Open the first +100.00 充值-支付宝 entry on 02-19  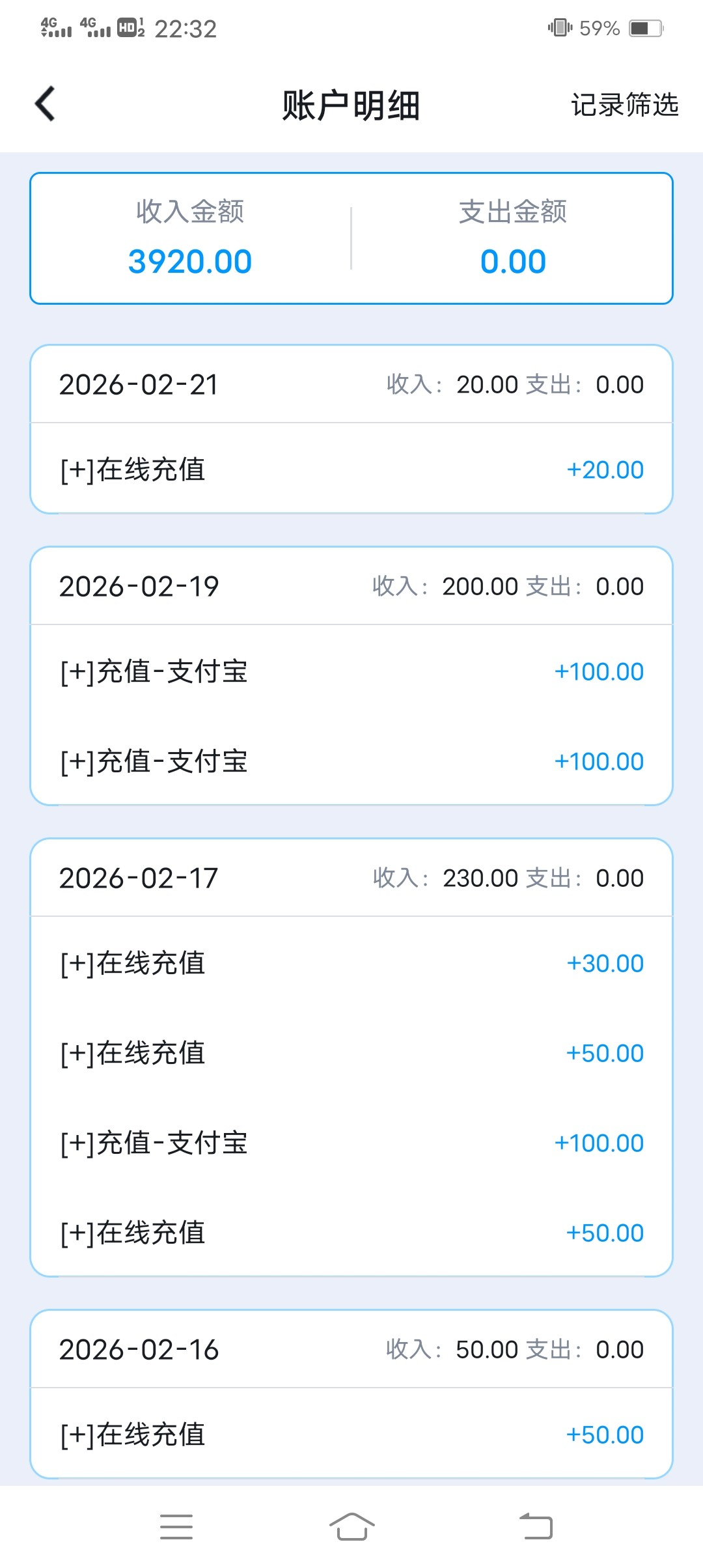[x=351, y=671]
